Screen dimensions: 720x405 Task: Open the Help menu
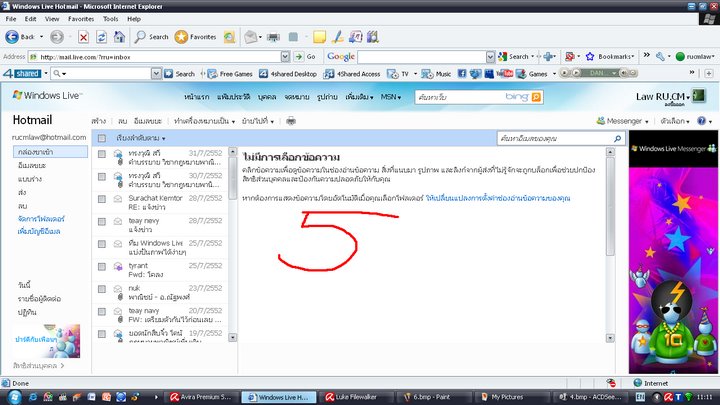point(134,19)
